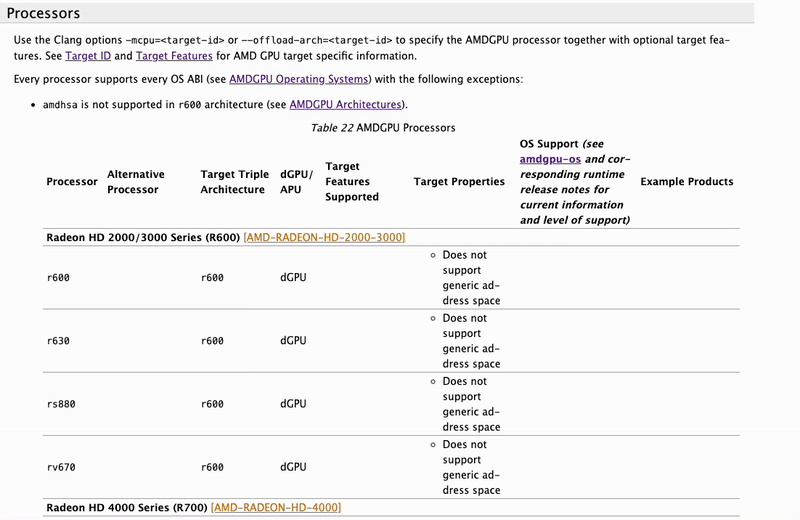The height and width of the screenshot is (520, 800).
Task: Select the r630 processor name cell
Action: (x=60, y=341)
